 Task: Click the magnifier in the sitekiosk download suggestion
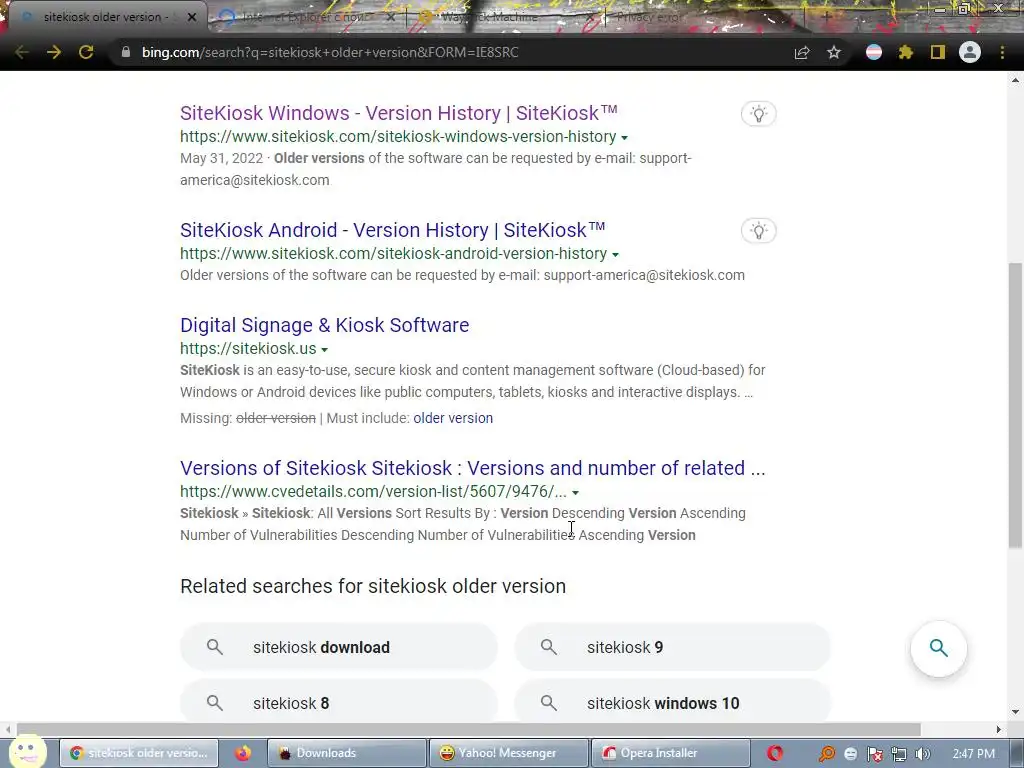[215, 647]
